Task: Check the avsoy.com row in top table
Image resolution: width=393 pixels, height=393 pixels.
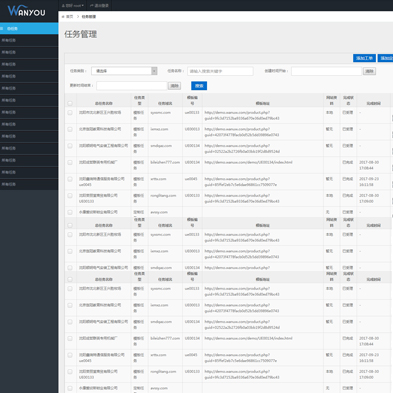Action: [x=70, y=212]
